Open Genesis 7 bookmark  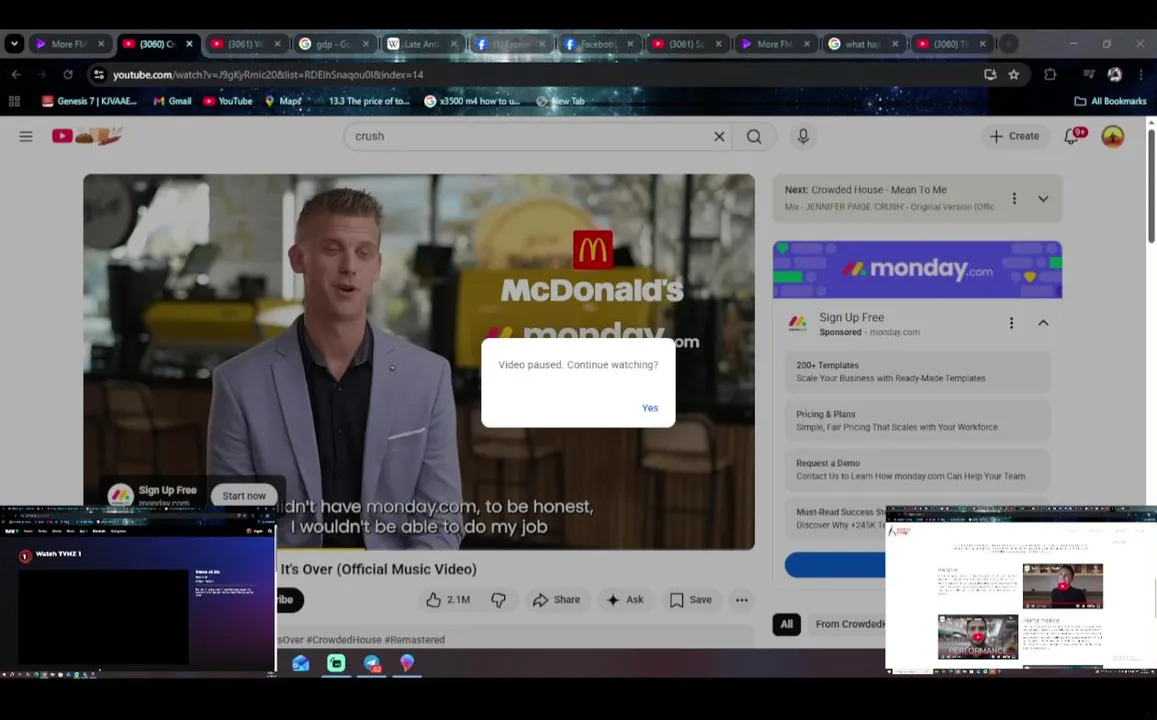(x=89, y=101)
